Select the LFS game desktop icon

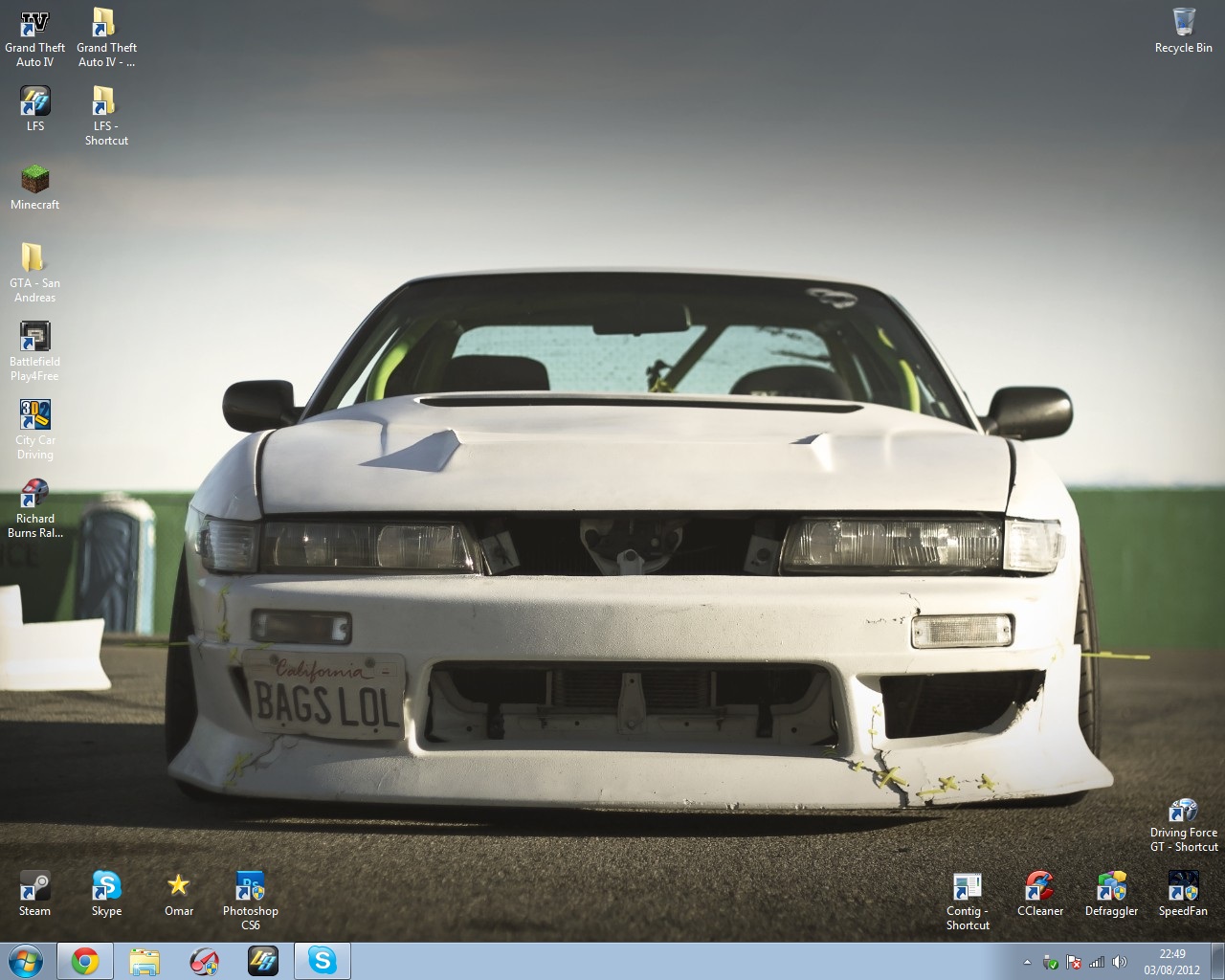coord(35,109)
